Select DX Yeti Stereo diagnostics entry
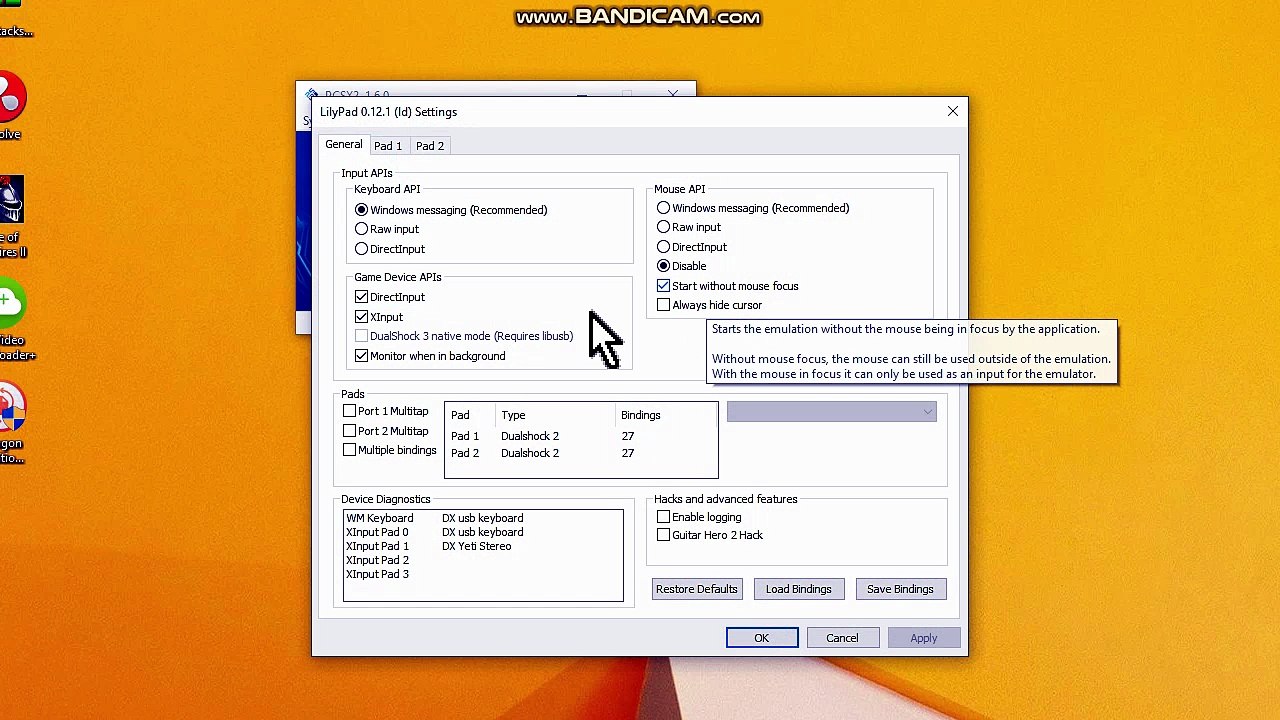 pos(476,546)
